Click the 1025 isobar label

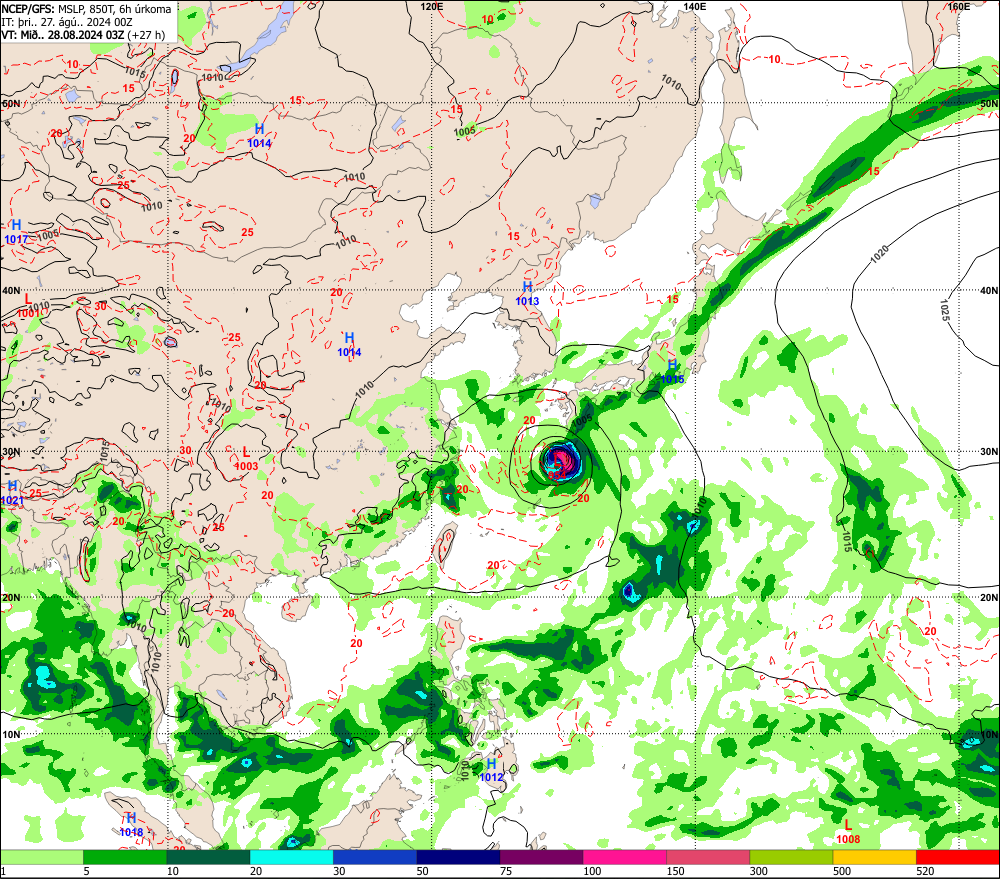945,310
